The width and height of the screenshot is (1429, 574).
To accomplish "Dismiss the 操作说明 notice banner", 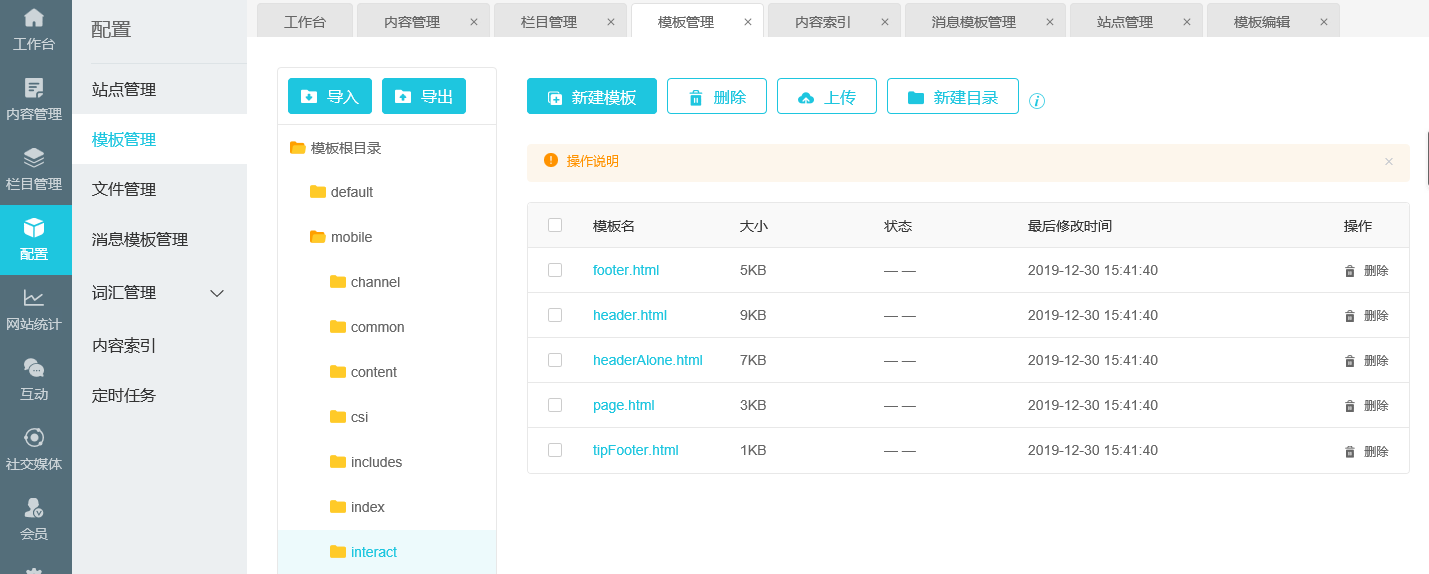I will tap(1388, 162).
